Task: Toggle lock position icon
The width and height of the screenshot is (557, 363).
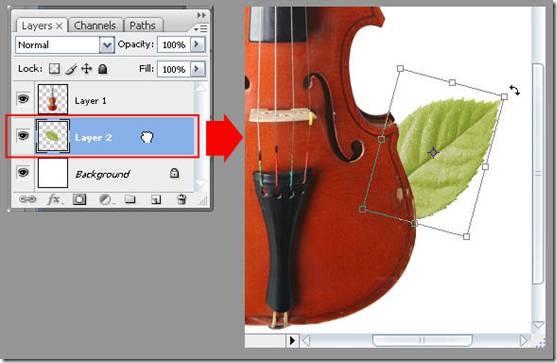Action: pyautogui.click(x=87, y=69)
